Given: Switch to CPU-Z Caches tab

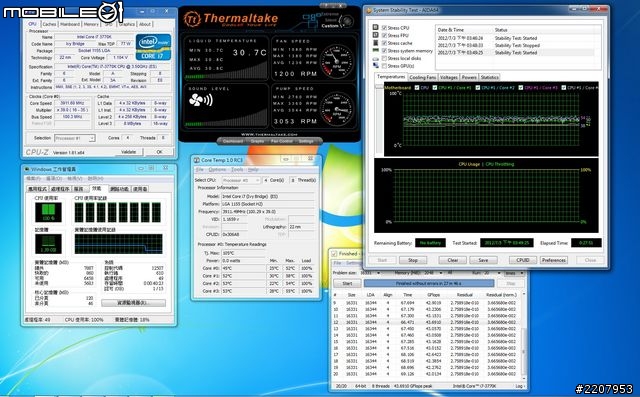Looking at the screenshot, I should point(49,24).
